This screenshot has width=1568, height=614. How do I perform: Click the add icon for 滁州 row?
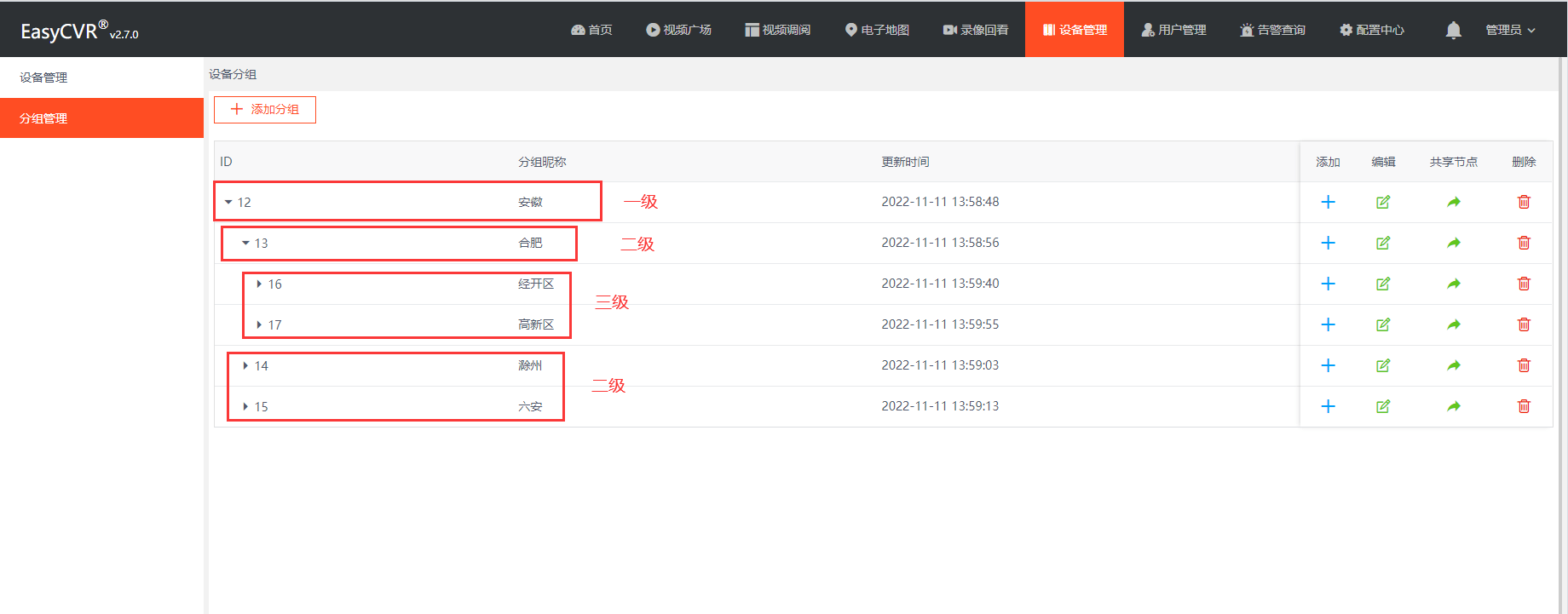1328,365
